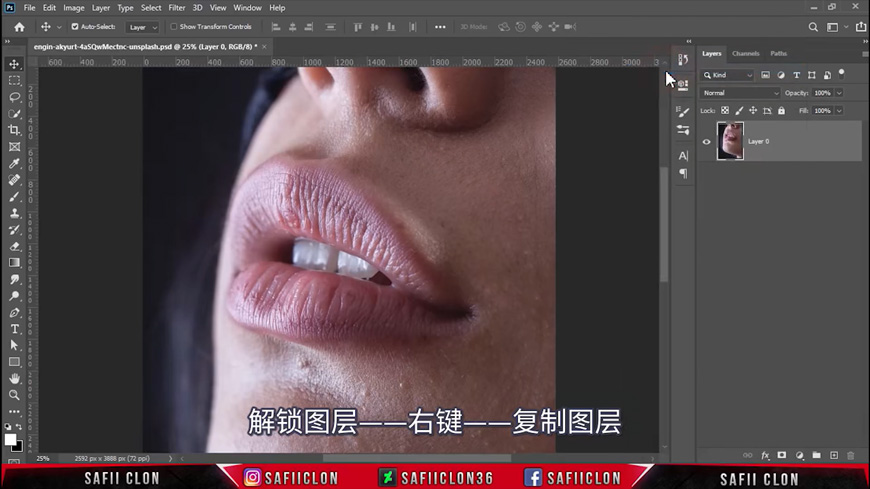Viewport: 870px width, 489px height.
Task: Open the Window menu
Action: [247, 8]
